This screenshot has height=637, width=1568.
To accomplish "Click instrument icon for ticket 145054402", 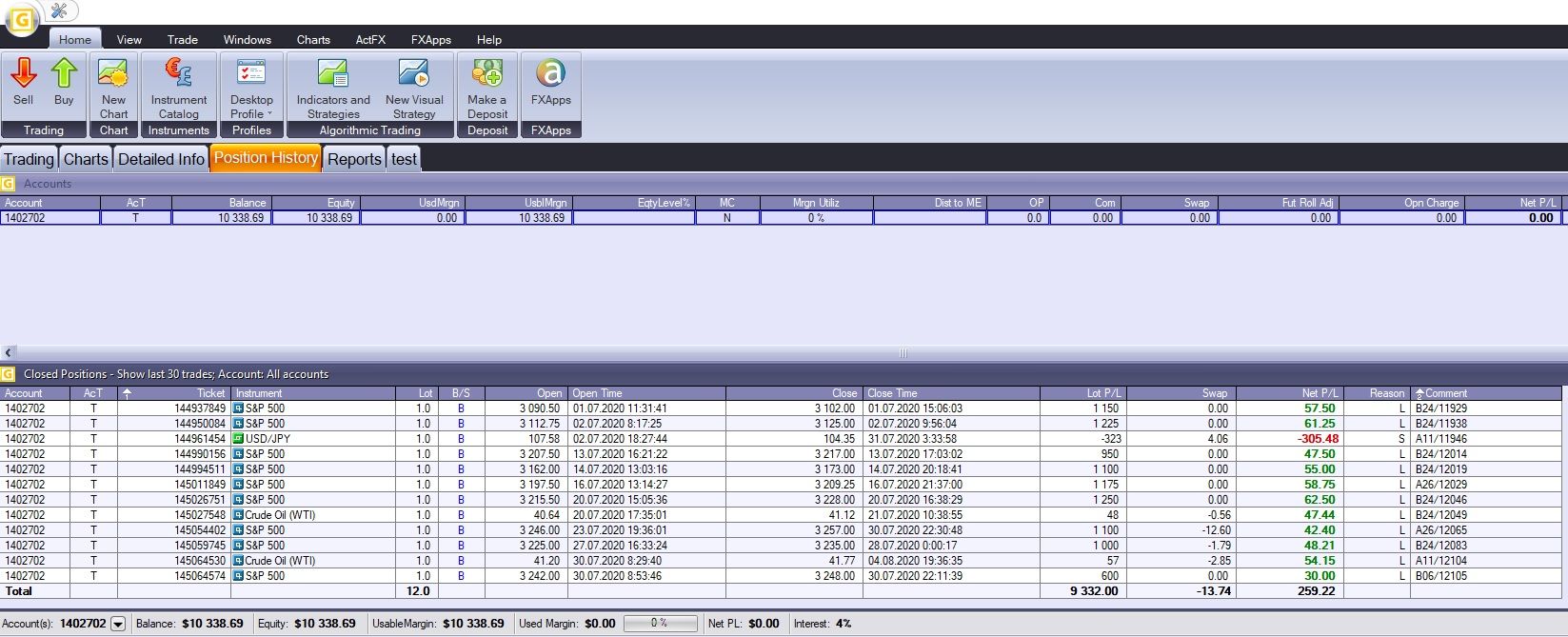I will [239, 530].
